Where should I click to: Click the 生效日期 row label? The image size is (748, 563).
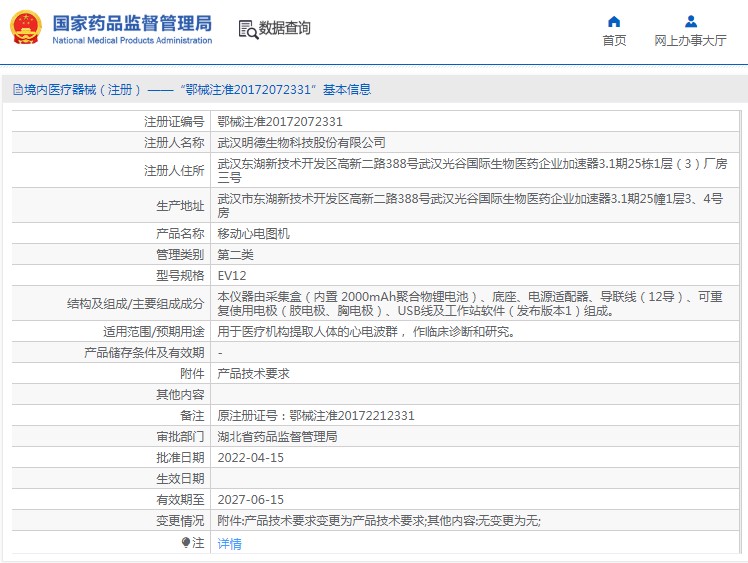(180, 479)
